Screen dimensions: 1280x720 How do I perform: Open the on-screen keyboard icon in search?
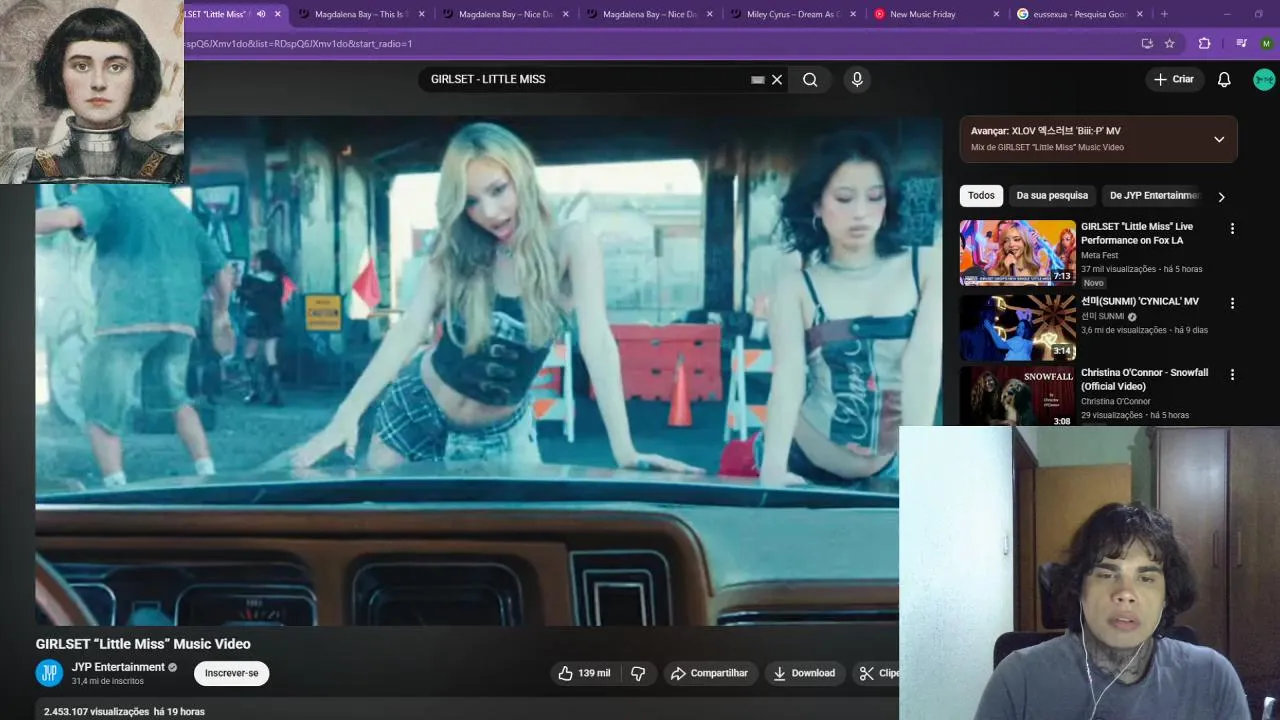pyautogui.click(x=758, y=80)
